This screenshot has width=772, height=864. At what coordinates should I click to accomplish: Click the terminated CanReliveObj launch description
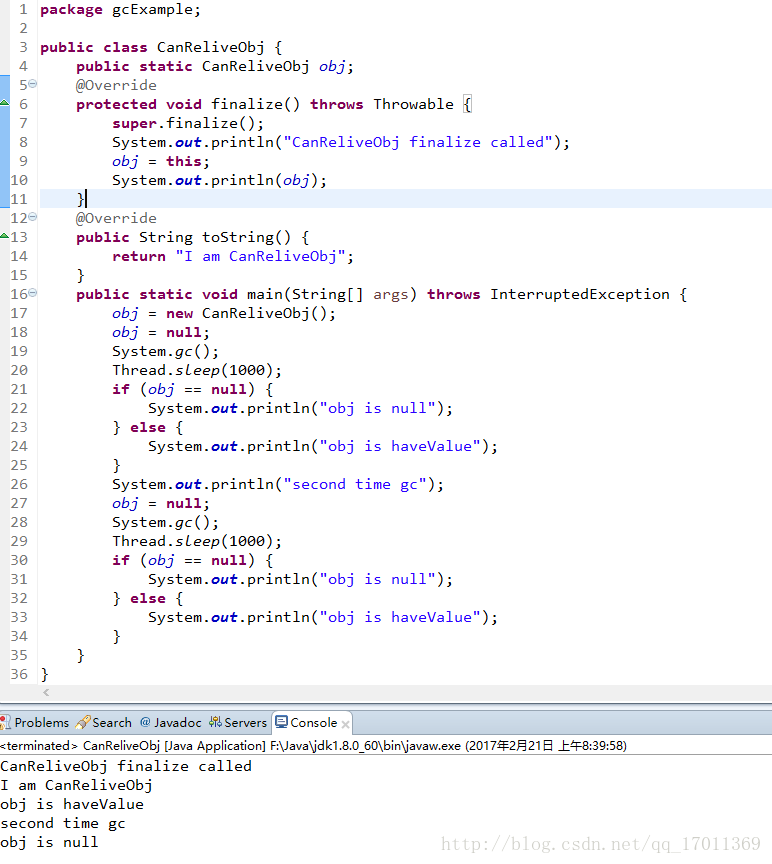(314, 746)
